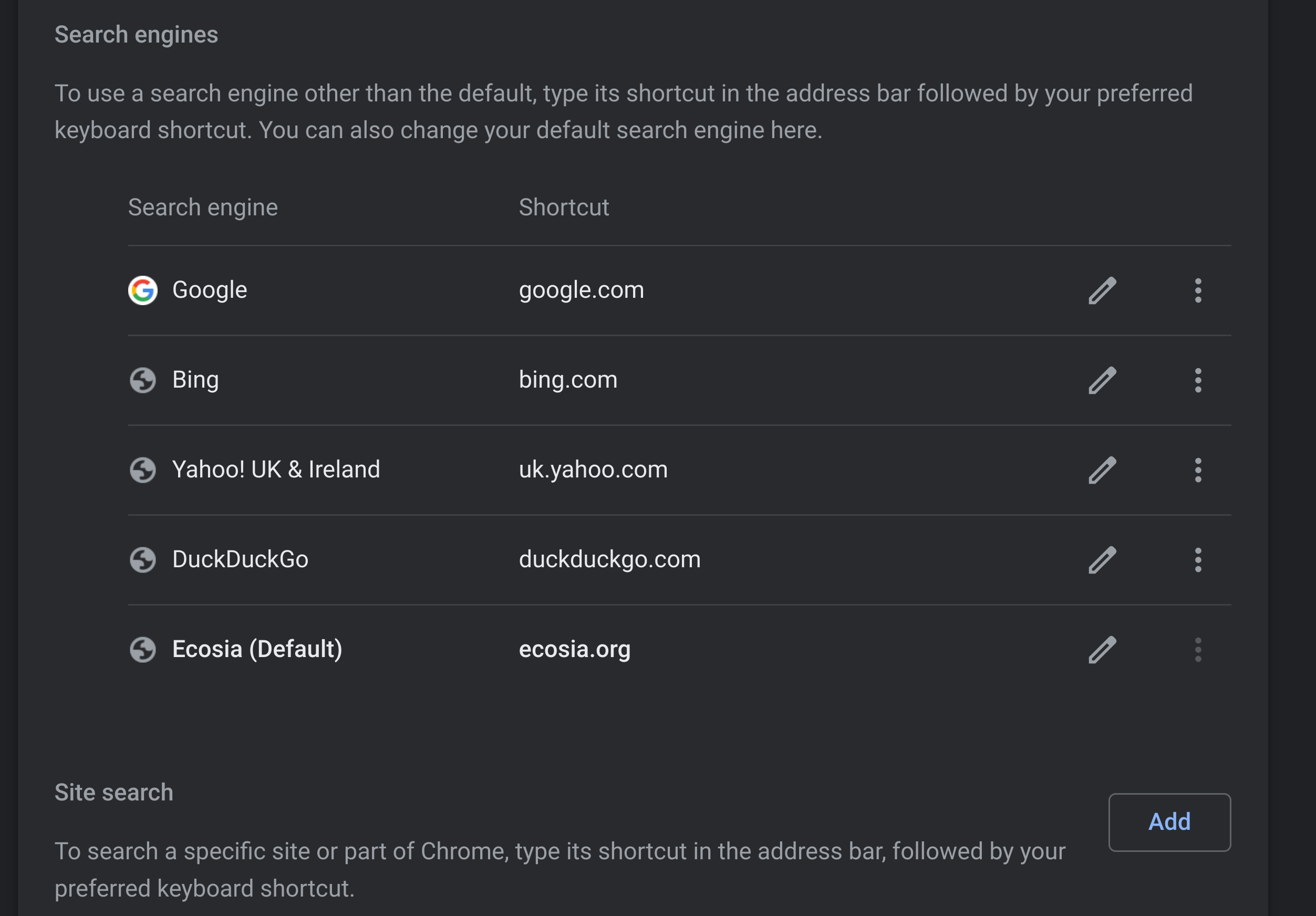Click the uk.yahoo.com shortcut

click(x=593, y=470)
